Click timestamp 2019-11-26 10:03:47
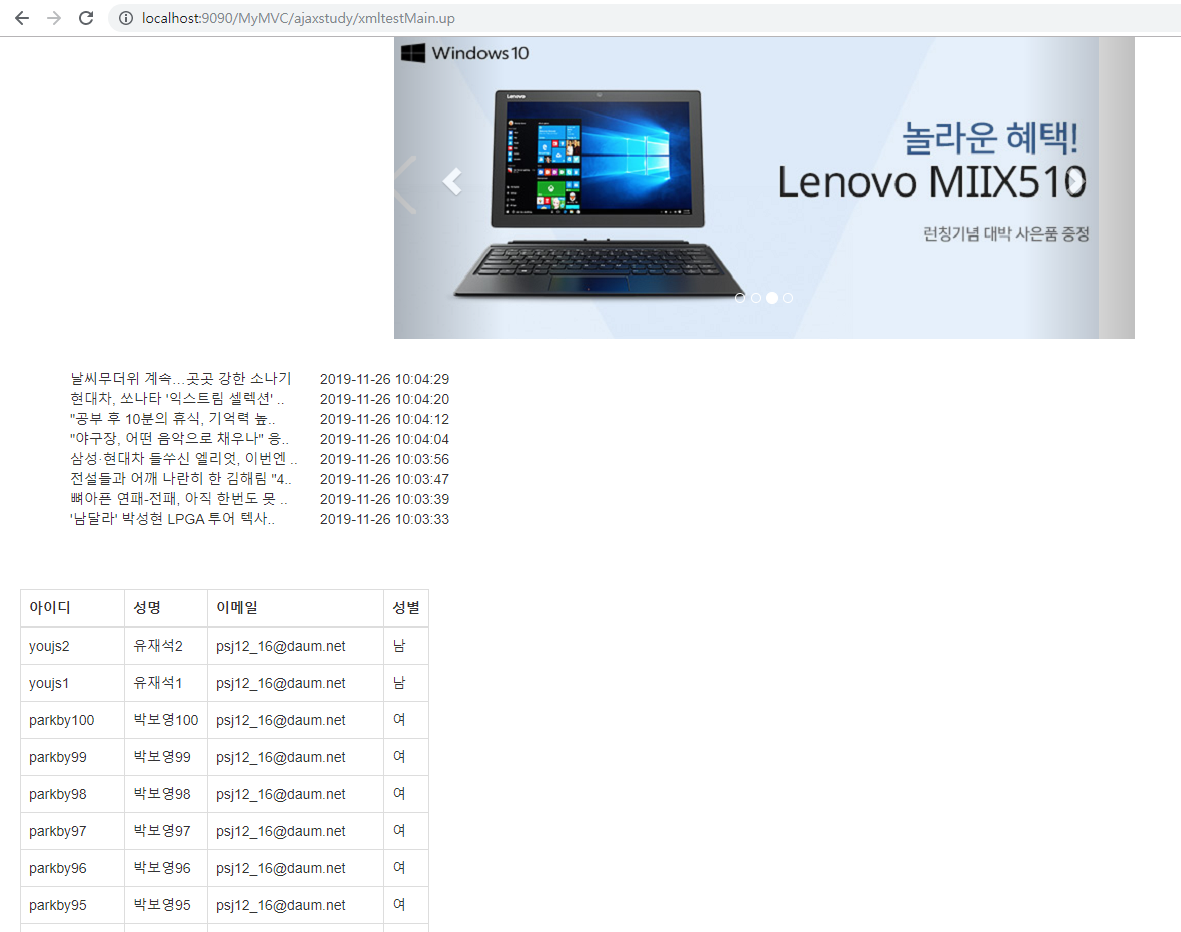This screenshot has width=1181, height=932. click(x=384, y=479)
